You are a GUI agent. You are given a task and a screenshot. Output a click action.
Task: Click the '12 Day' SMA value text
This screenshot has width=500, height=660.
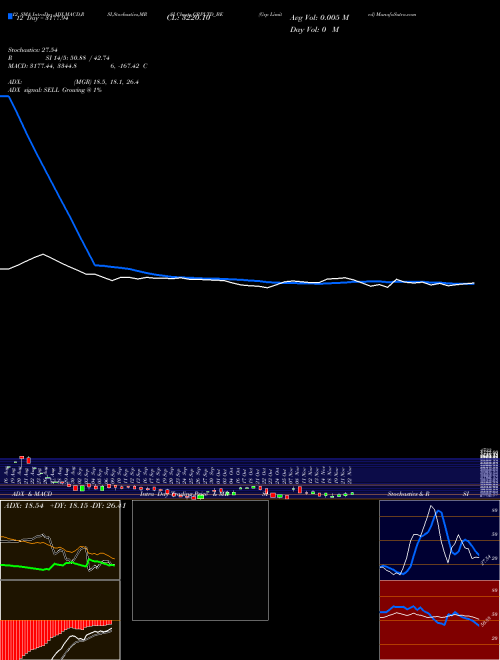click(x=42, y=18)
